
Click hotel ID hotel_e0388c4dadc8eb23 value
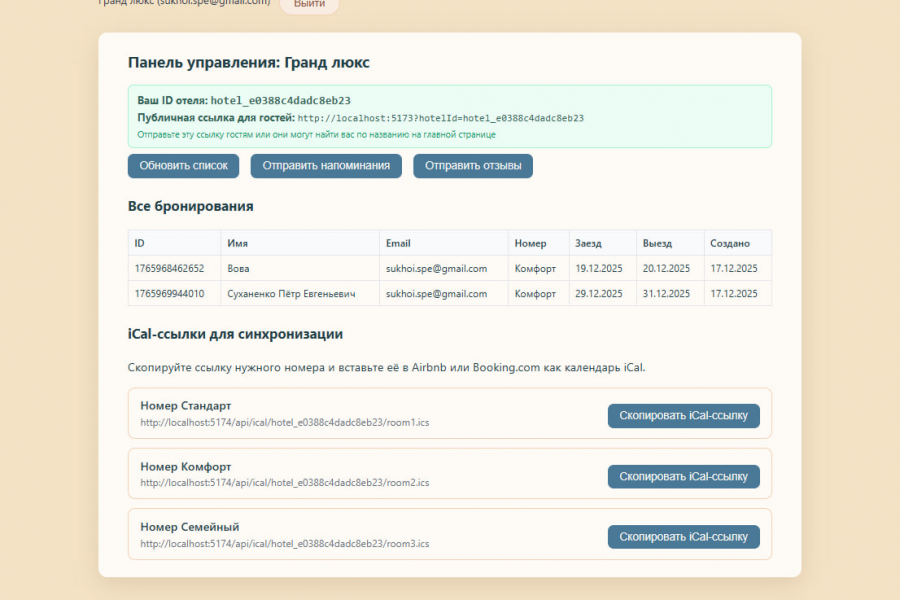pyautogui.click(x=281, y=100)
